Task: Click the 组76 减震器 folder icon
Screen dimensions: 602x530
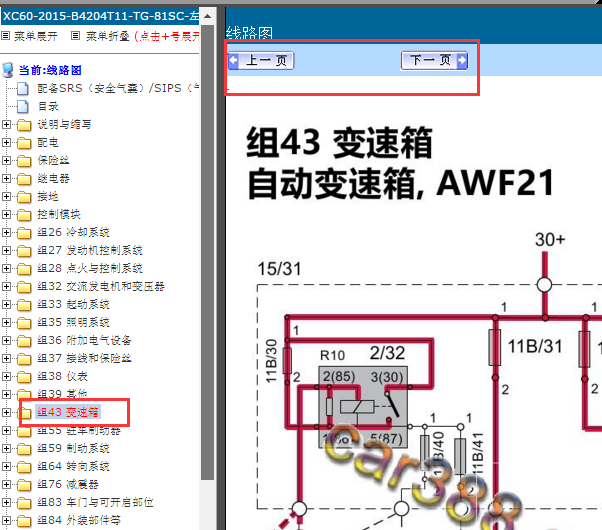Action: coord(24,485)
